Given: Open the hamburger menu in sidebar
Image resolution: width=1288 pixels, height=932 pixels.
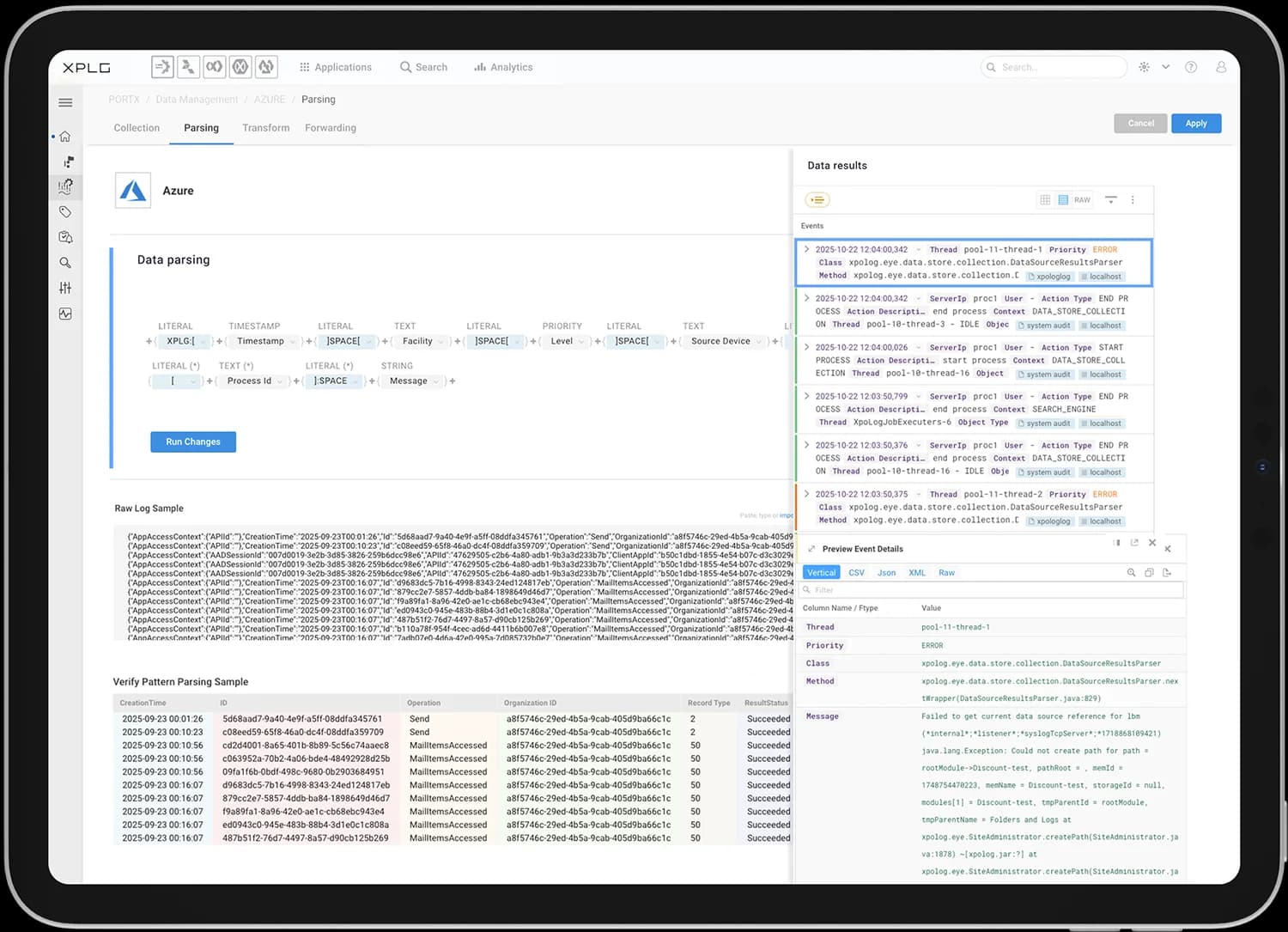Looking at the screenshot, I should 65,102.
